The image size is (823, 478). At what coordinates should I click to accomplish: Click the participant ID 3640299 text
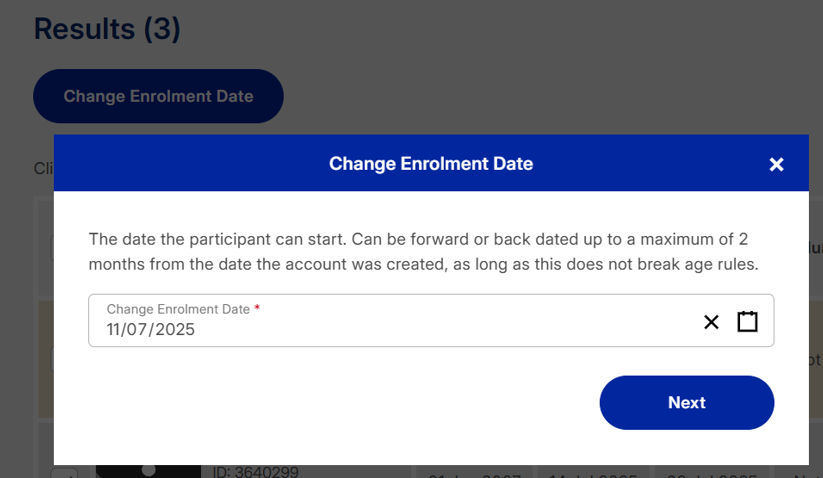point(255,471)
